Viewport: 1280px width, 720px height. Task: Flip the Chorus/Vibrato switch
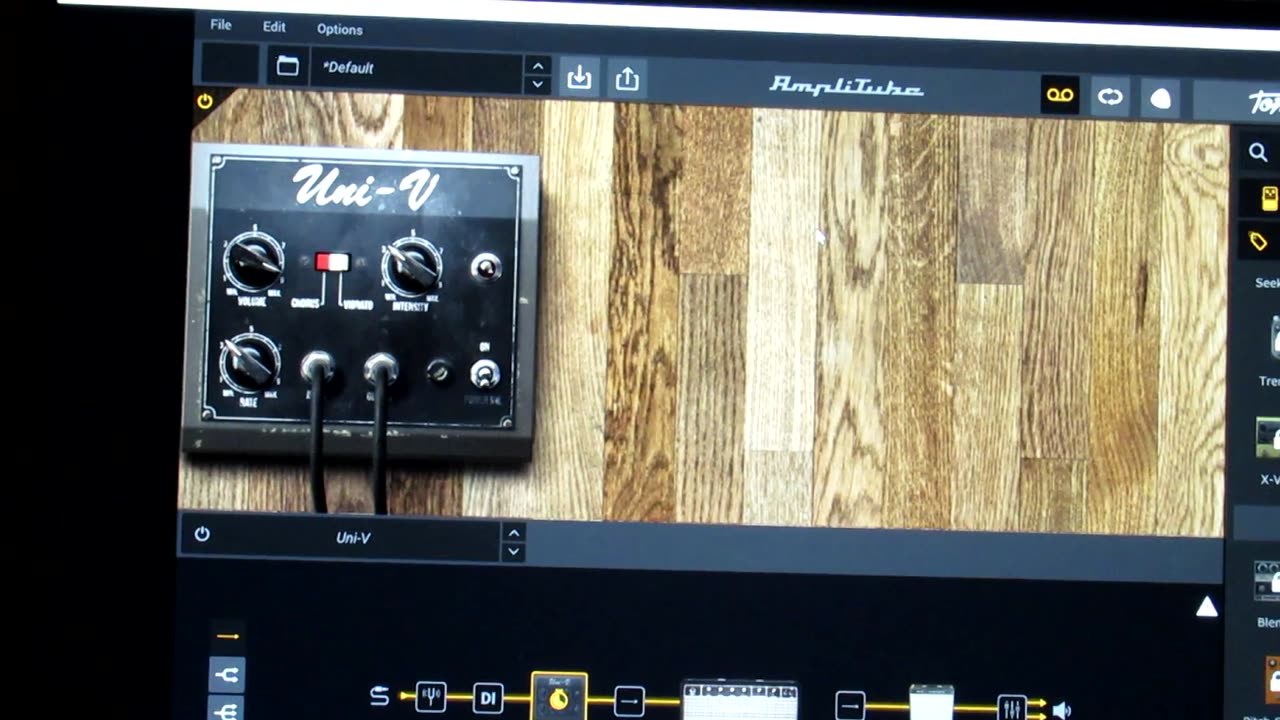[x=332, y=262]
